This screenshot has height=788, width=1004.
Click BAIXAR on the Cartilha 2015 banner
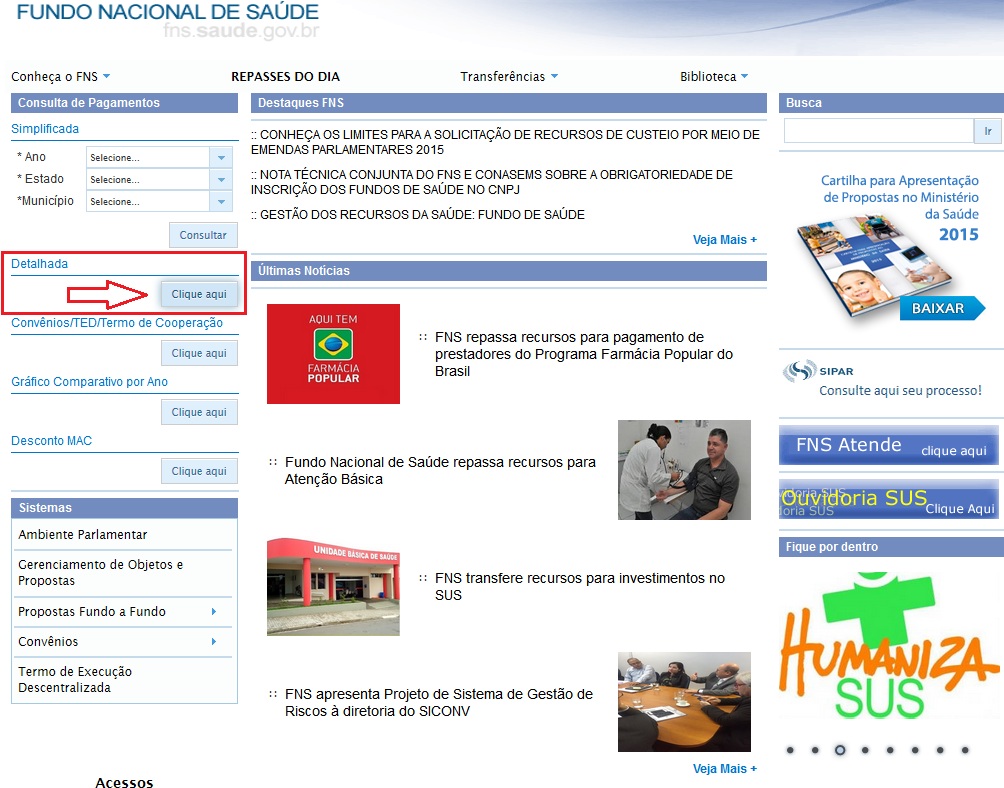click(x=937, y=308)
